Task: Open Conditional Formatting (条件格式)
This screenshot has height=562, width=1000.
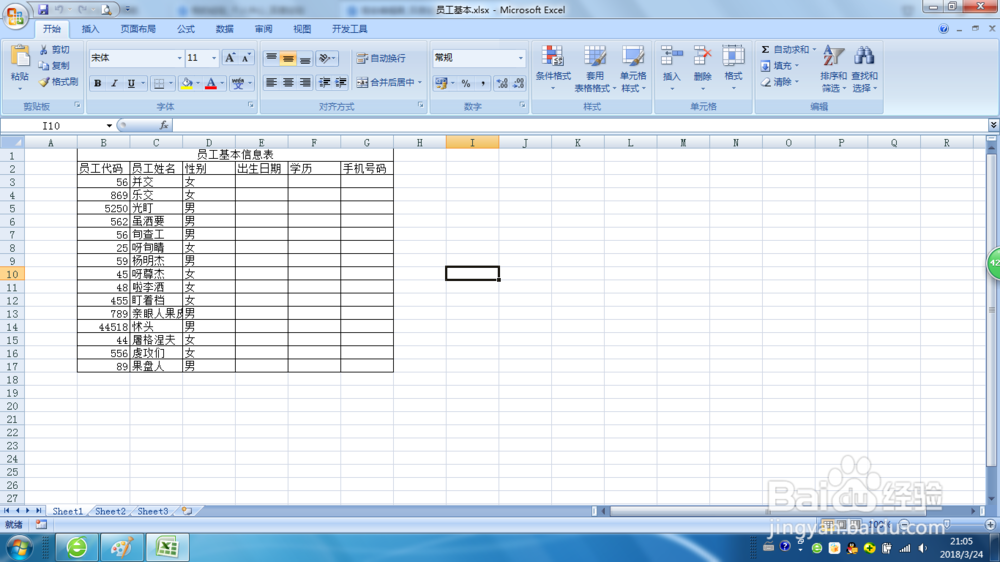Action: (x=553, y=69)
